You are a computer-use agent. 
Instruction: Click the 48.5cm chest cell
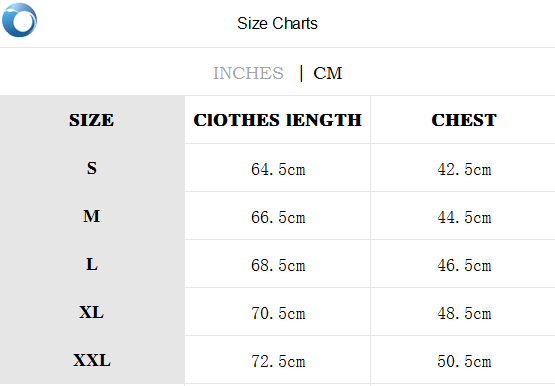click(x=464, y=313)
